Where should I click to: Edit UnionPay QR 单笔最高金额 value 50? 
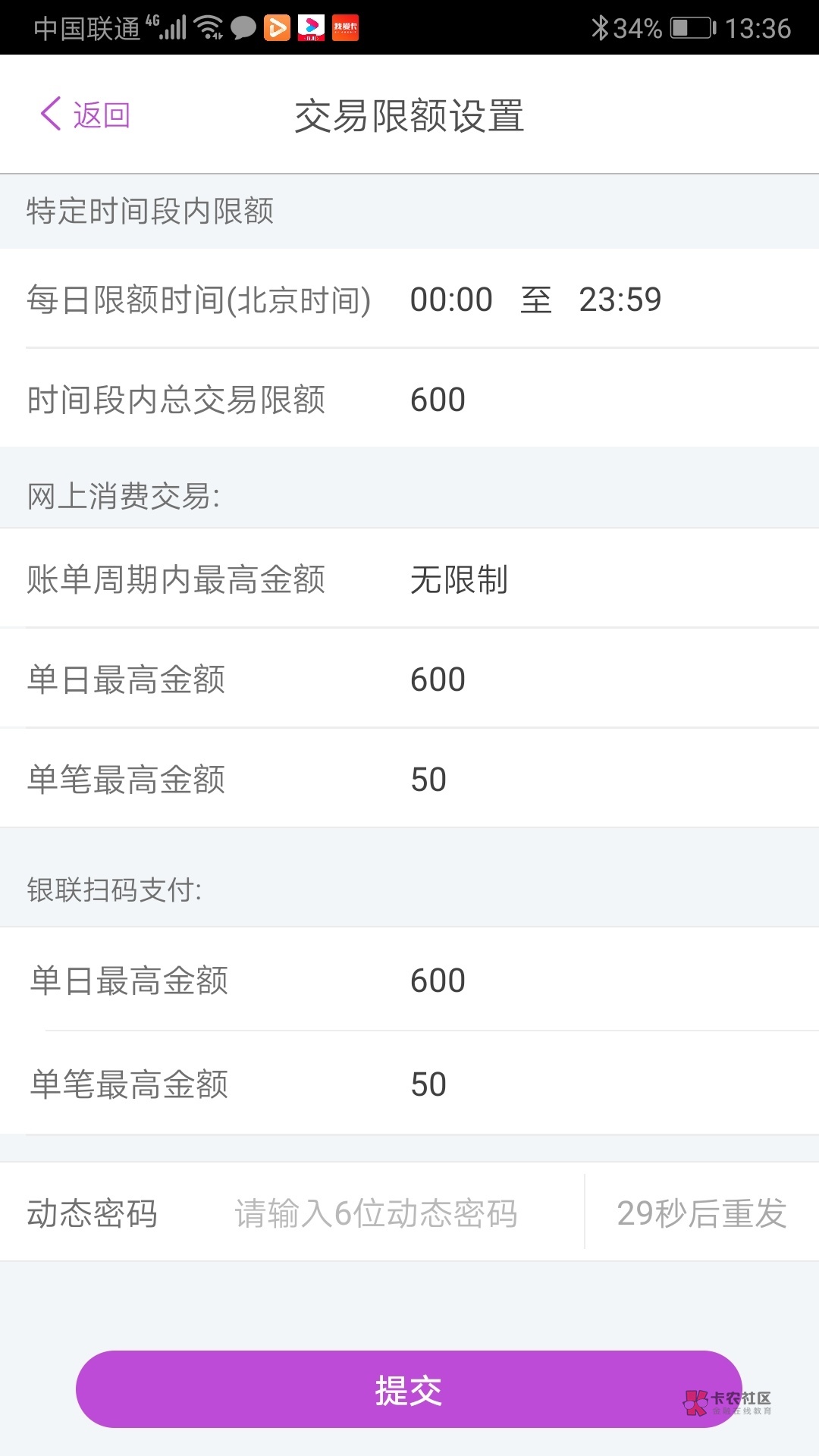[428, 1084]
